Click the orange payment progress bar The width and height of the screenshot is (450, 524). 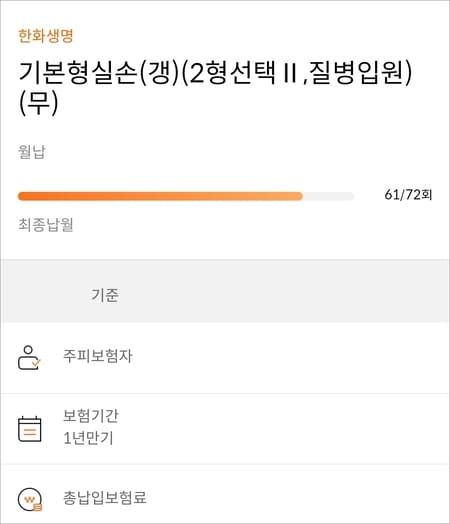[160, 196]
